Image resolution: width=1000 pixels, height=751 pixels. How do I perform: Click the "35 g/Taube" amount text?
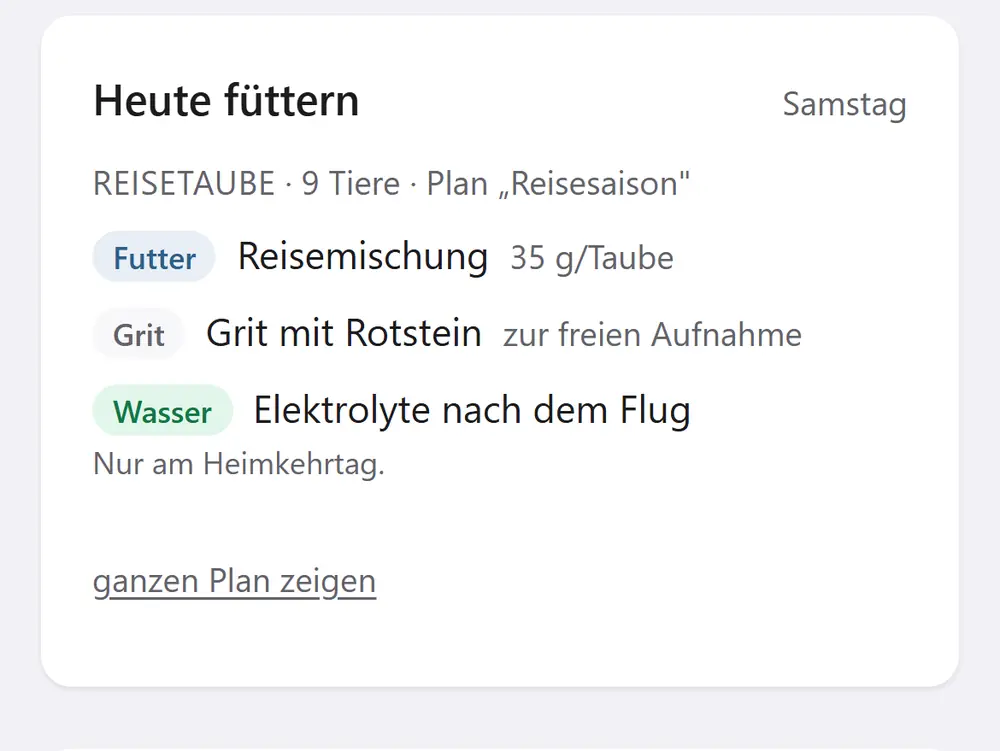click(592, 259)
